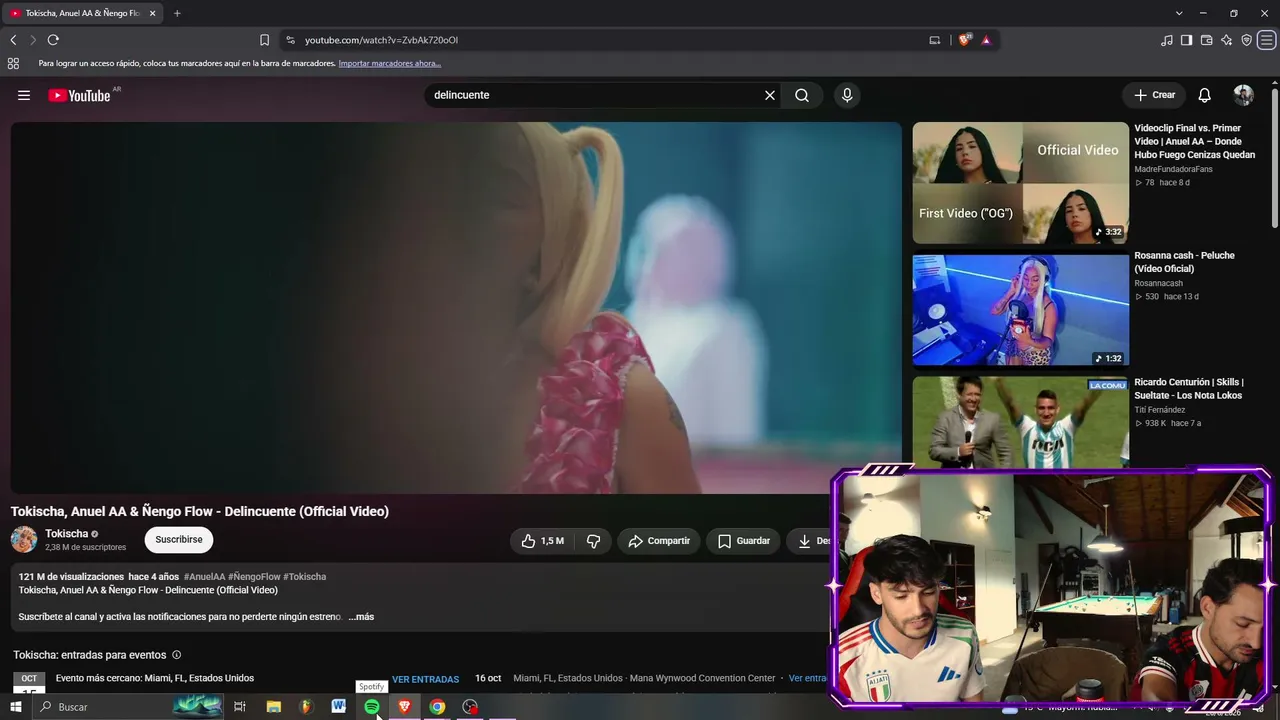Screen dimensions: 1280x720
Task: Open Spotify from the taskbar
Action: [x=372, y=707]
